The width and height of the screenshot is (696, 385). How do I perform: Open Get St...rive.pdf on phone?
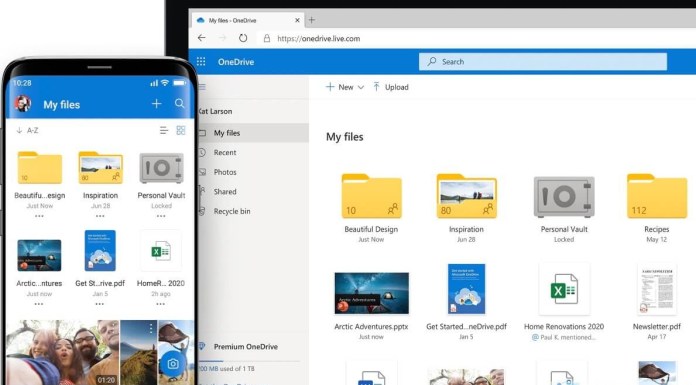point(100,250)
